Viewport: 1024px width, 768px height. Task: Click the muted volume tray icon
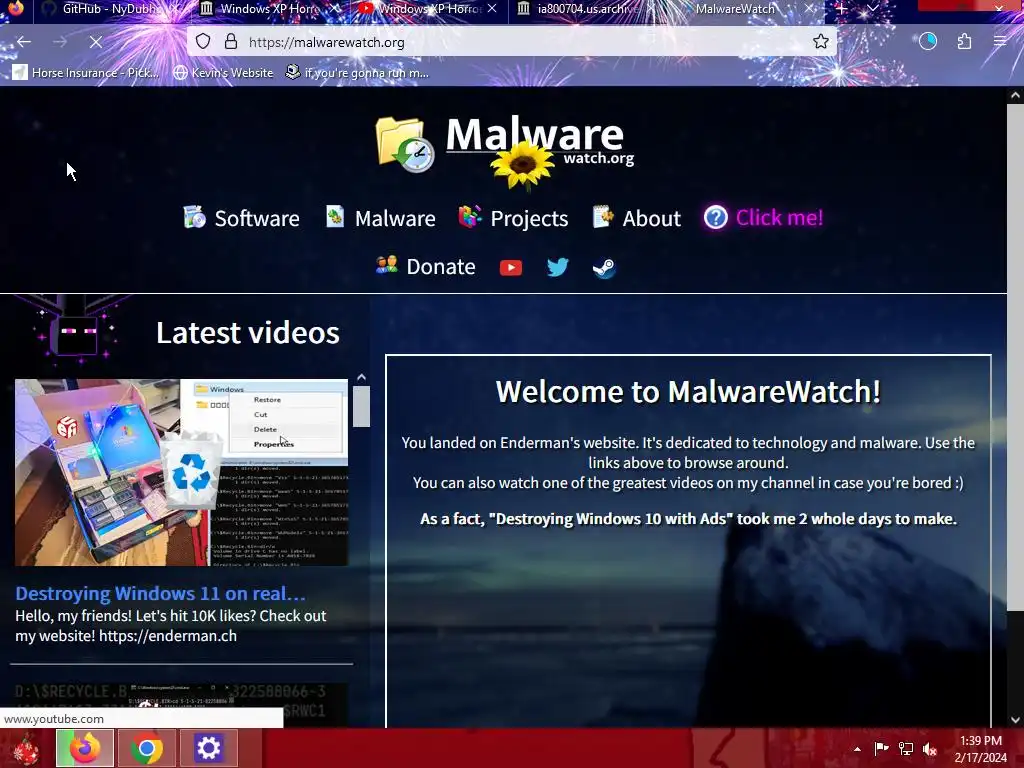coord(930,749)
